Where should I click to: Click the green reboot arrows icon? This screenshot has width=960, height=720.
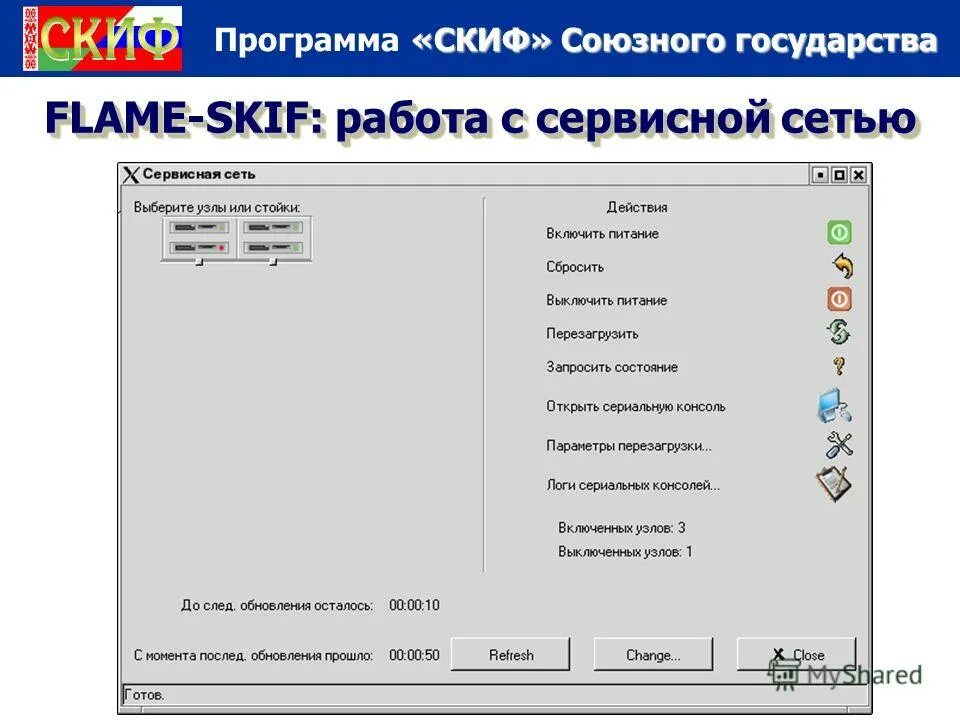pos(839,332)
